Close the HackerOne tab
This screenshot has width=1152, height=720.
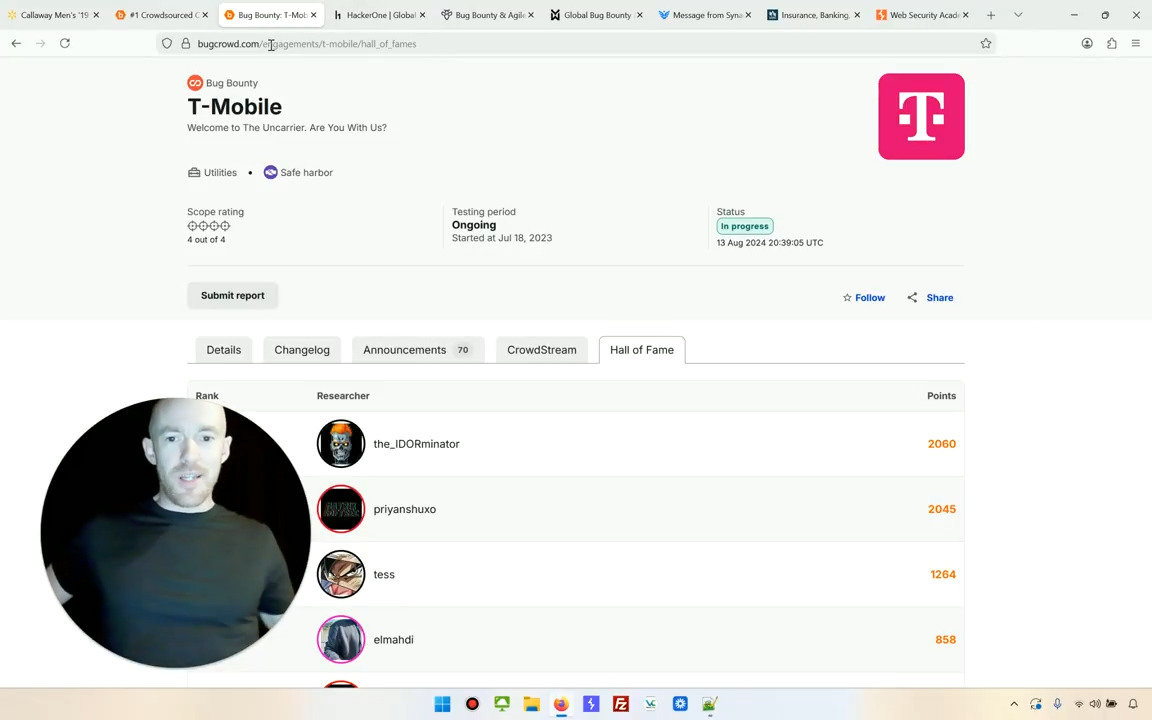coord(422,15)
